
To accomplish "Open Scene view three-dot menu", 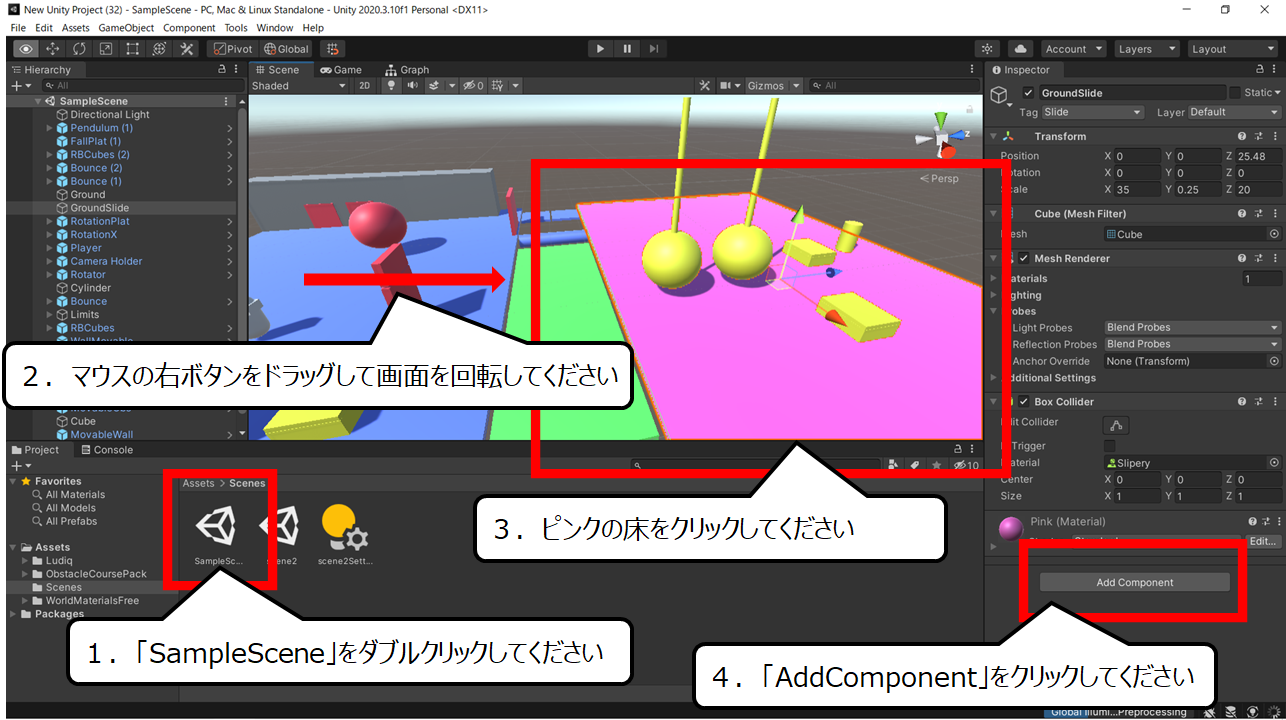I will 973,70.
